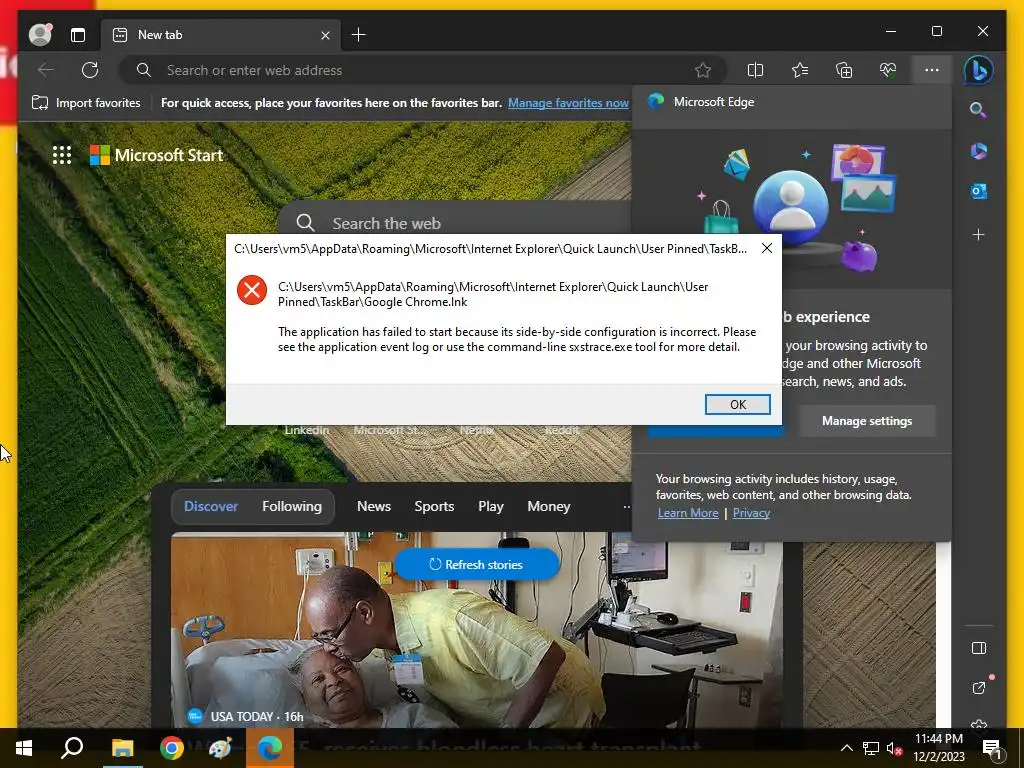This screenshot has width=1024, height=768.
Task: Open the sidebar Search icon
Action: [x=978, y=110]
